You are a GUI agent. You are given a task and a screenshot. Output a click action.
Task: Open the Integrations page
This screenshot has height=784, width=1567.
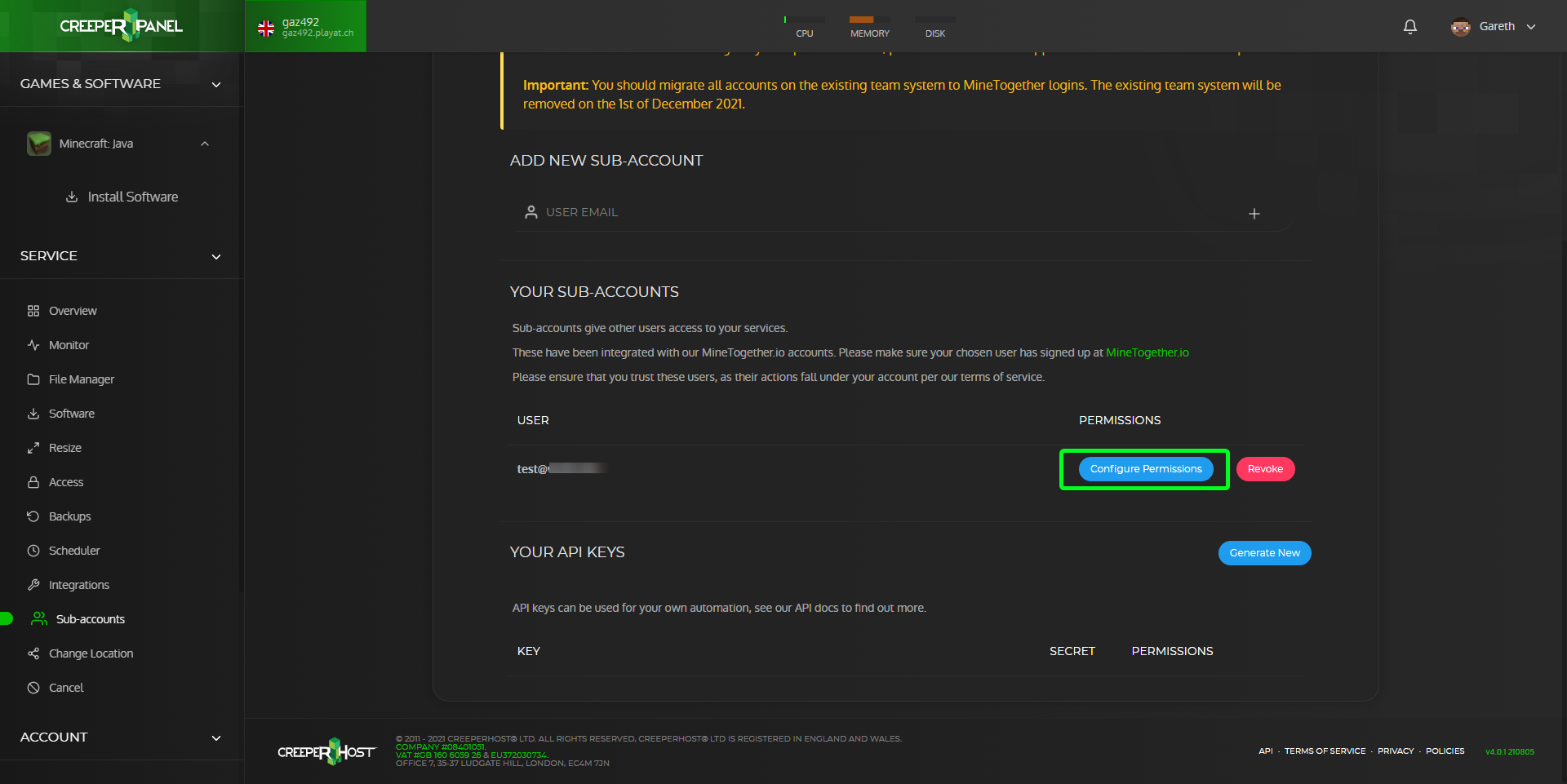[x=79, y=585]
